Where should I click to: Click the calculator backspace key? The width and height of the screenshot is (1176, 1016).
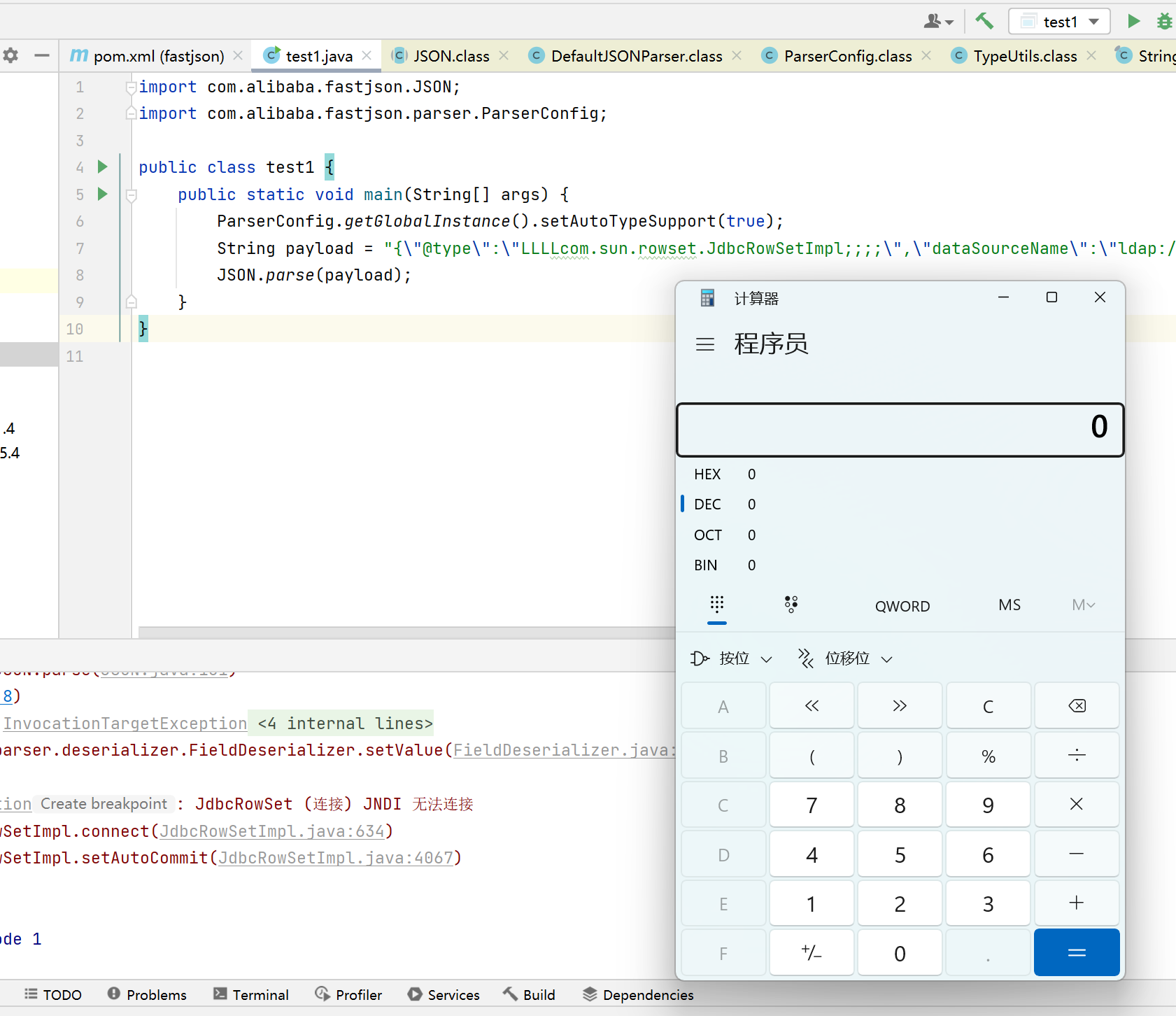point(1077,706)
